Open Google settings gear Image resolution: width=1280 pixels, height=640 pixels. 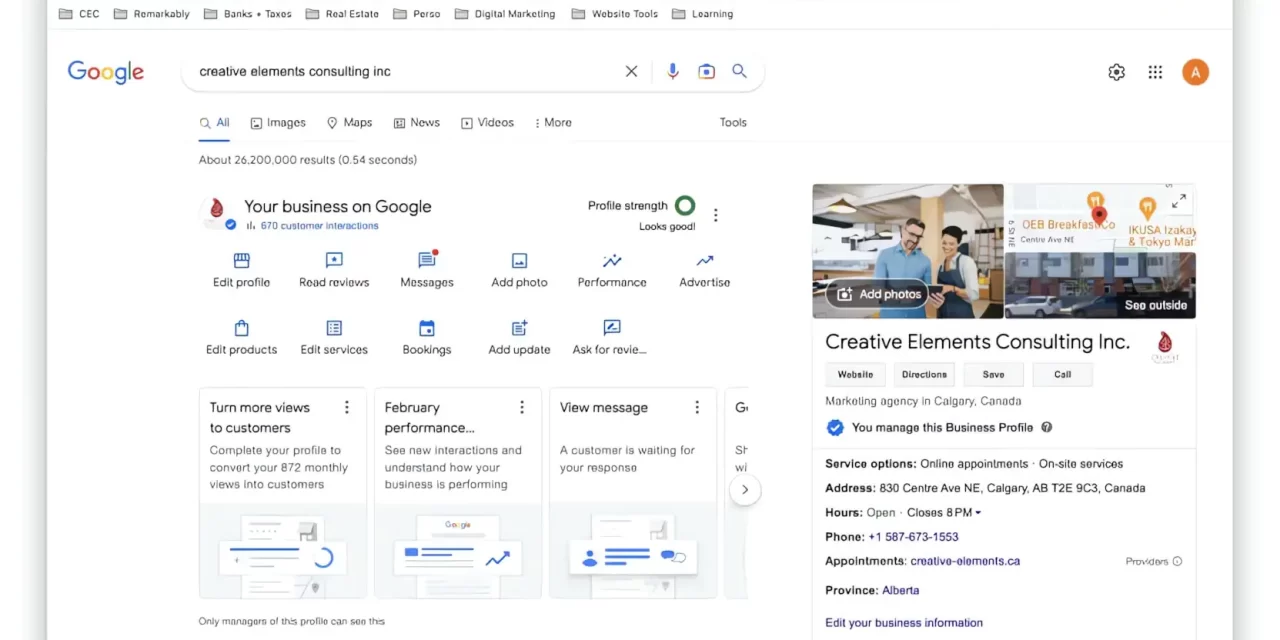pyautogui.click(x=1117, y=72)
